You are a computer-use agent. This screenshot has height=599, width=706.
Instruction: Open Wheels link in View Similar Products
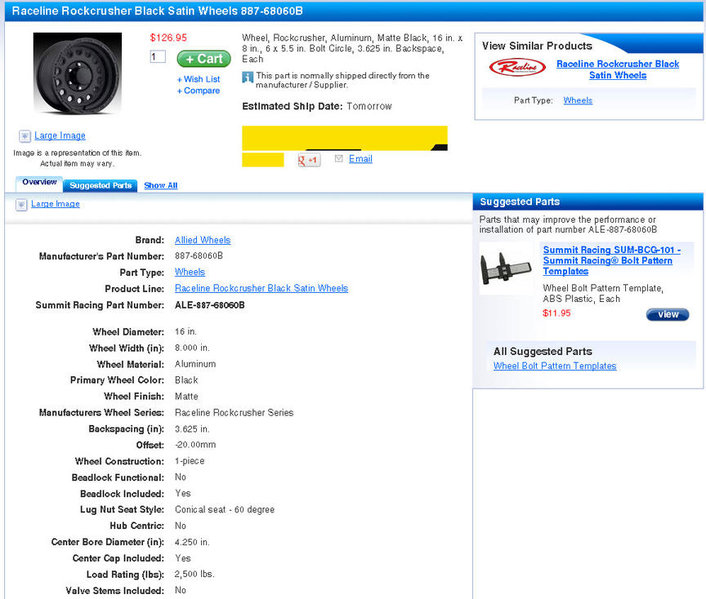pyautogui.click(x=578, y=100)
